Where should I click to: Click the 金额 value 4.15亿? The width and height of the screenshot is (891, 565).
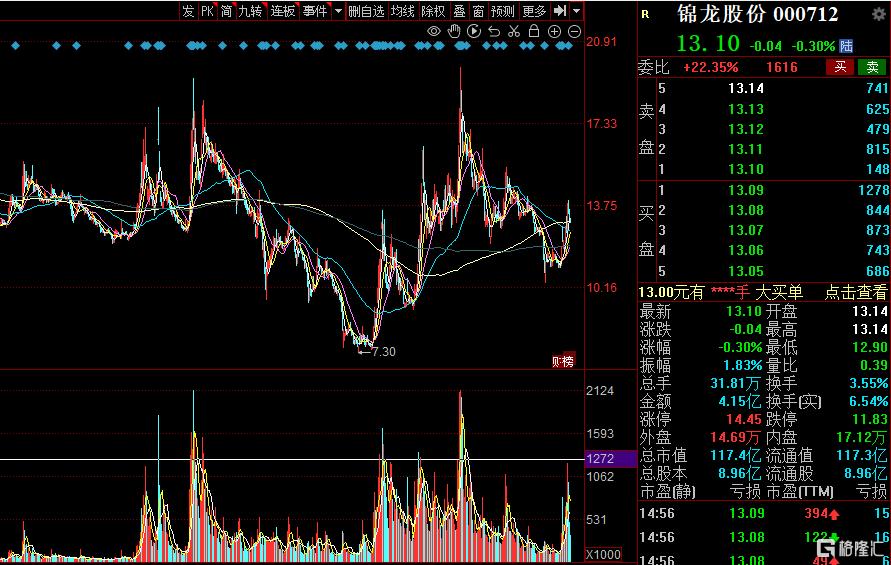739,401
